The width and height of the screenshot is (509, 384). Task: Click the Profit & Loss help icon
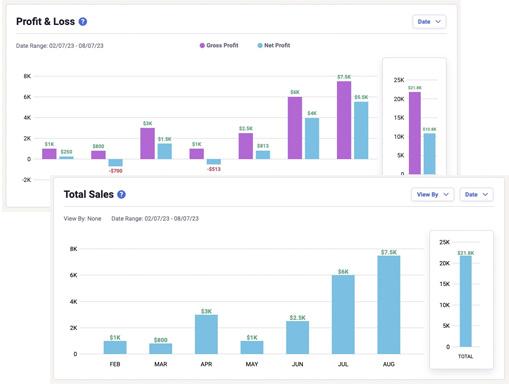(83, 22)
